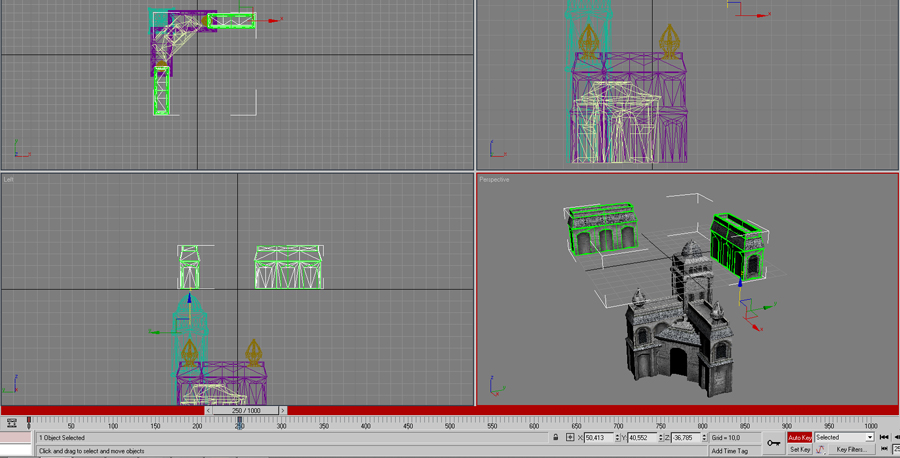Screen dimensions: 900x458
Task: Click the key mode toggle icon
Action: pos(884,450)
